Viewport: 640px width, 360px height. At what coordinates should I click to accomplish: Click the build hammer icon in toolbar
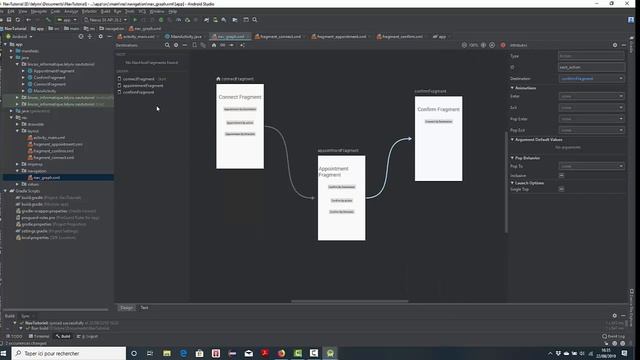[x=48, y=20]
